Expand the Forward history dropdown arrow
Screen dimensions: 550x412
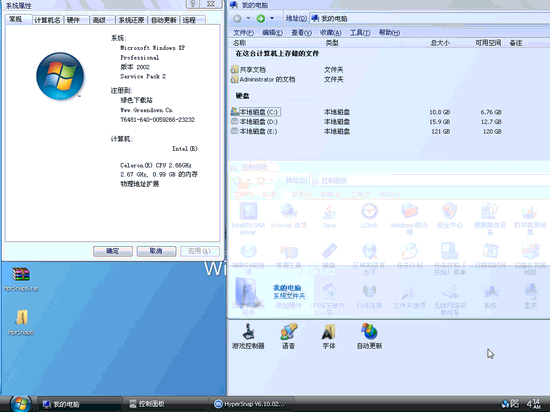pos(272,18)
